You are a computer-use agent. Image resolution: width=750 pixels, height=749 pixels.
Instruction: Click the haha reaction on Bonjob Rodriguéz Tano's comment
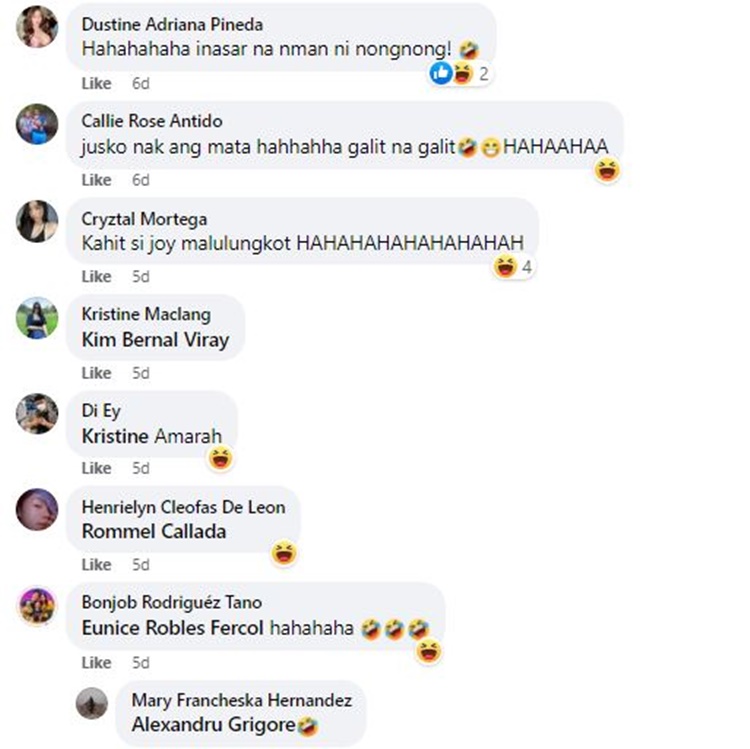[x=429, y=651]
